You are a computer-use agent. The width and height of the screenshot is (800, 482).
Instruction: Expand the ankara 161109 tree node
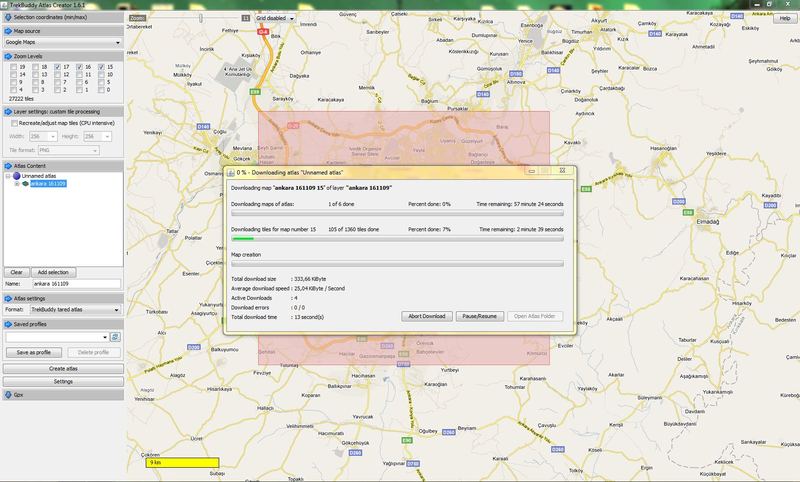(x=17, y=184)
